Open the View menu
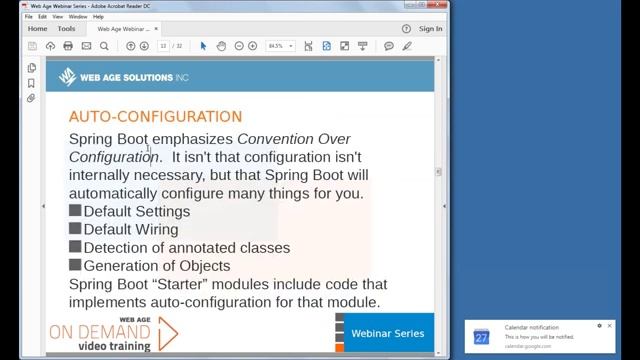 pos(58,17)
